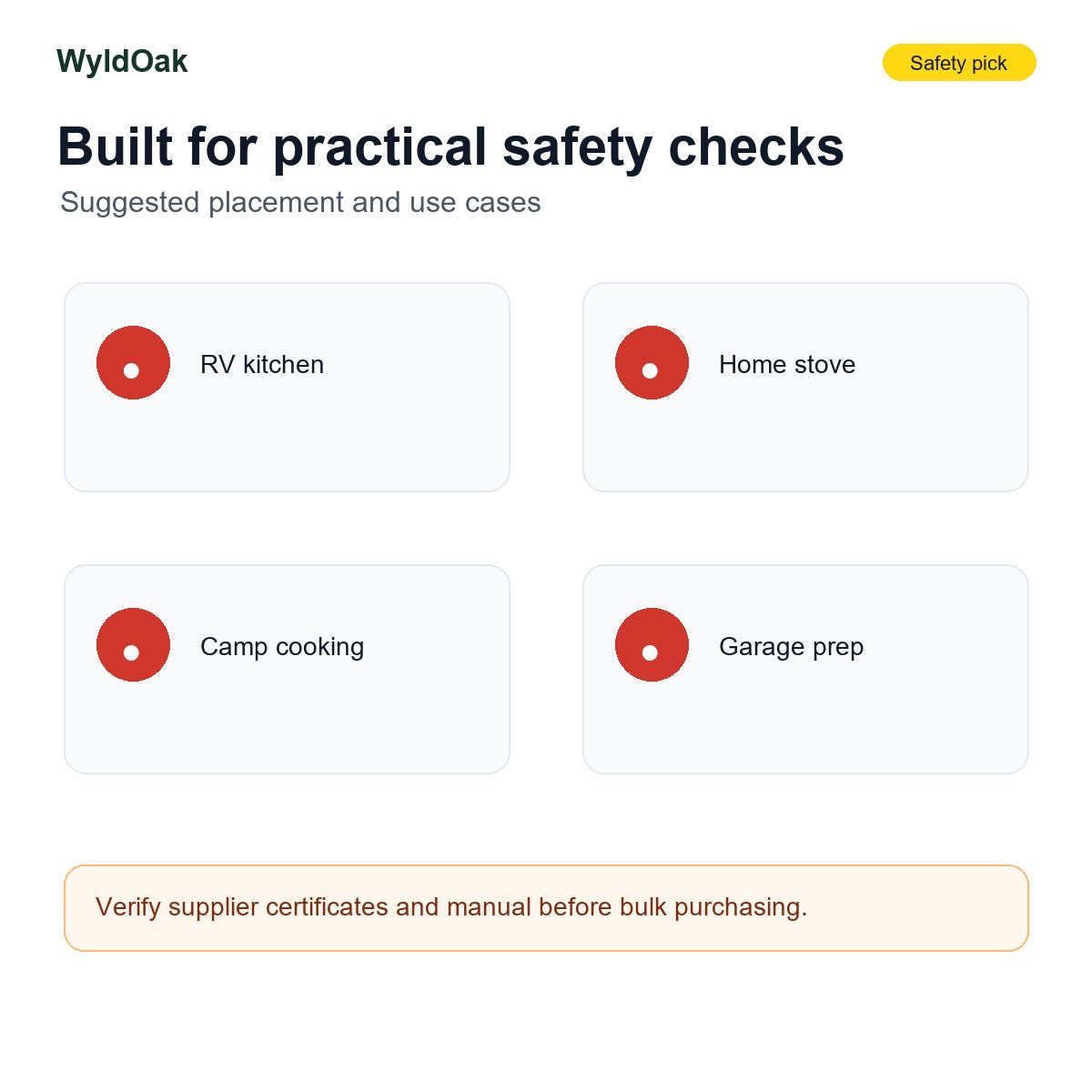This screenshot has height=1092, width=1092.
Task: Click the supplier certificates notice banner
Action: point(546,908)
